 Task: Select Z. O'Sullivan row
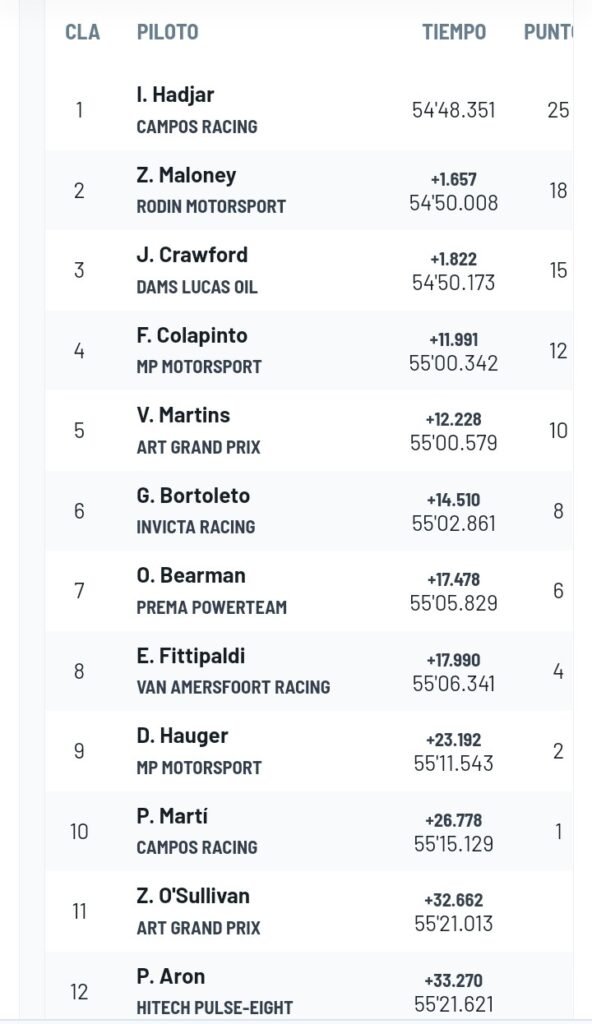309,911
